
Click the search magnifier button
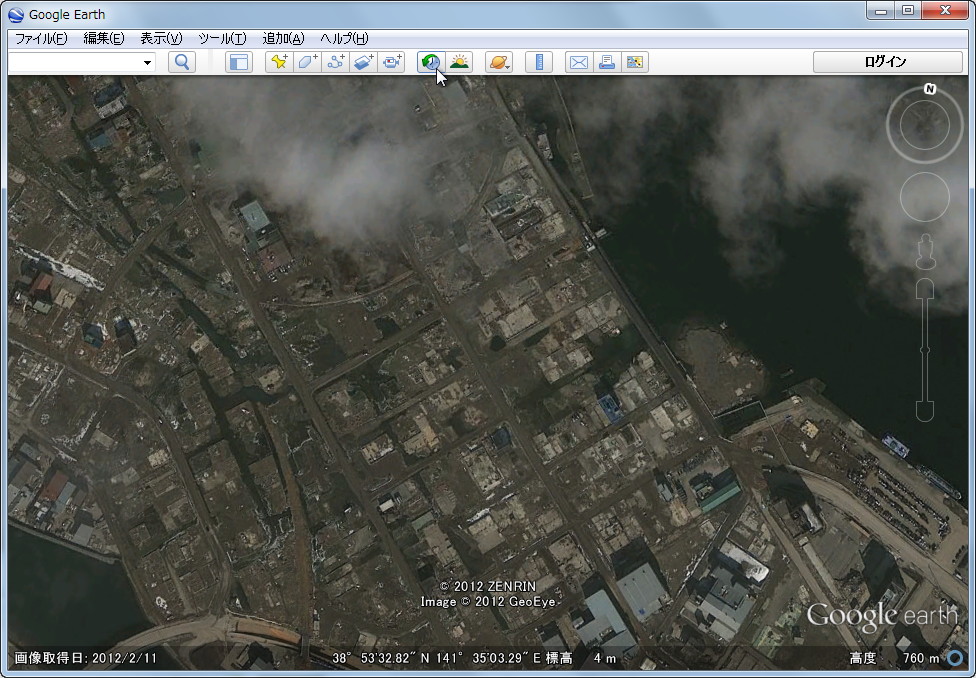(x=182, y=62)
